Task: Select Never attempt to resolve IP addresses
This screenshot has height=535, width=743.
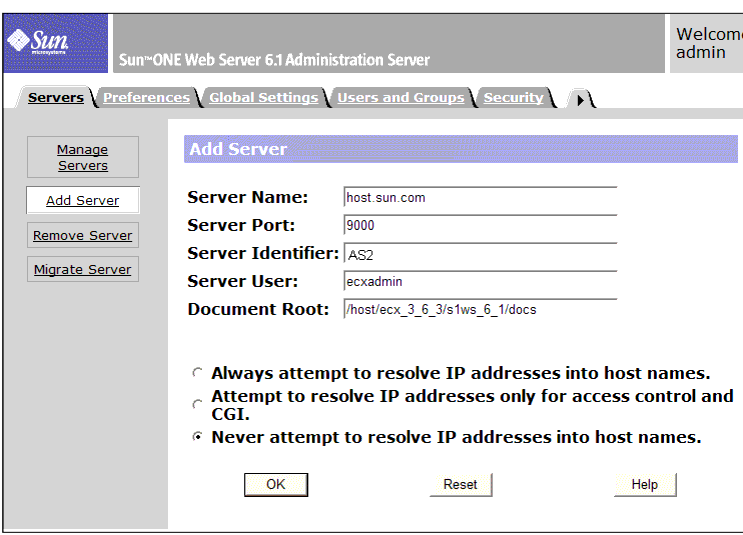Action: point(198,436)
